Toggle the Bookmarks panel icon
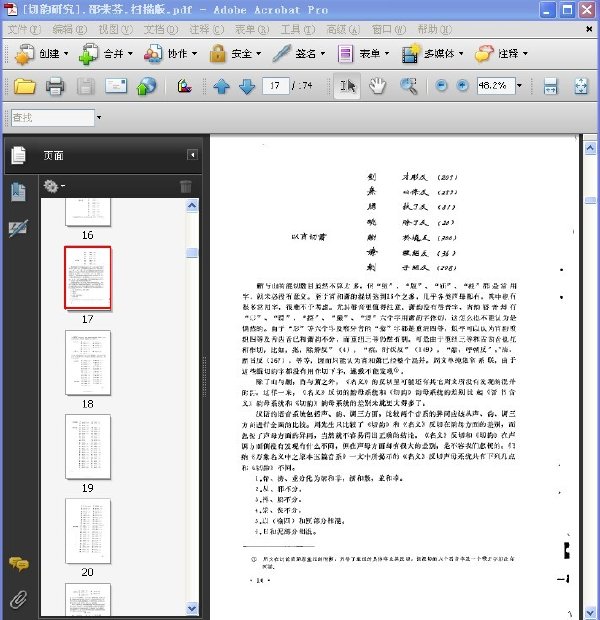This screenshot has height=620, width=600. (18, 192)
